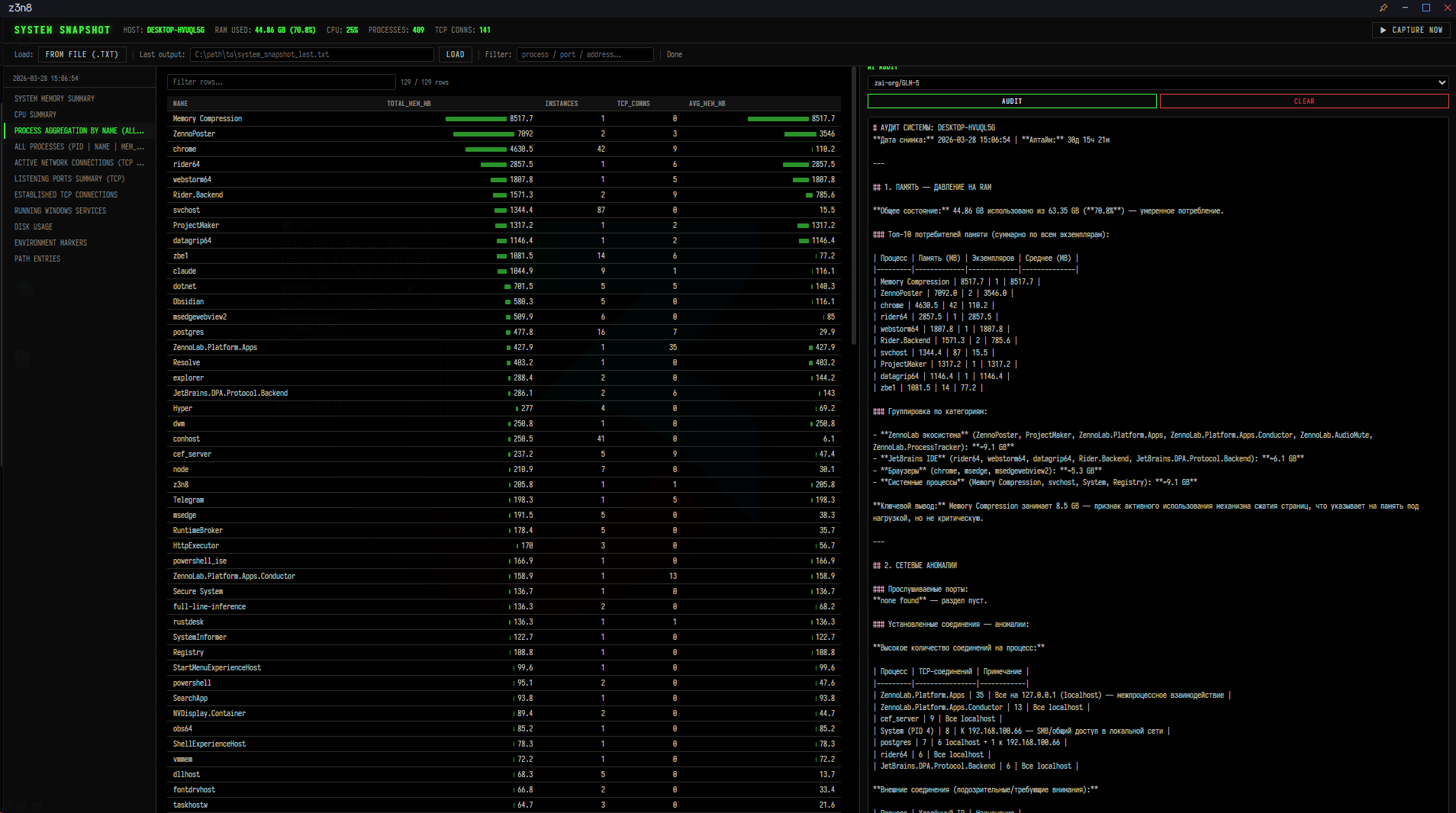Click the FROM FILE (.TXT) button
This screenshot has width=1456, height=813.
pos(82,55)
